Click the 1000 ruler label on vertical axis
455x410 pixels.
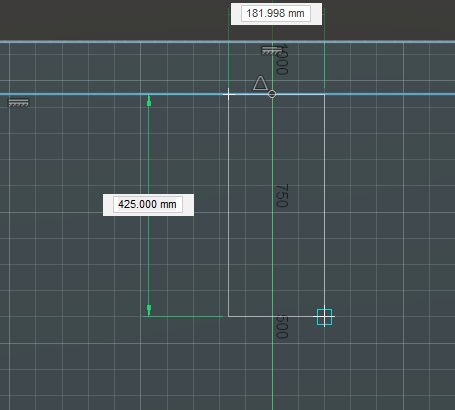tap(282, 60)
